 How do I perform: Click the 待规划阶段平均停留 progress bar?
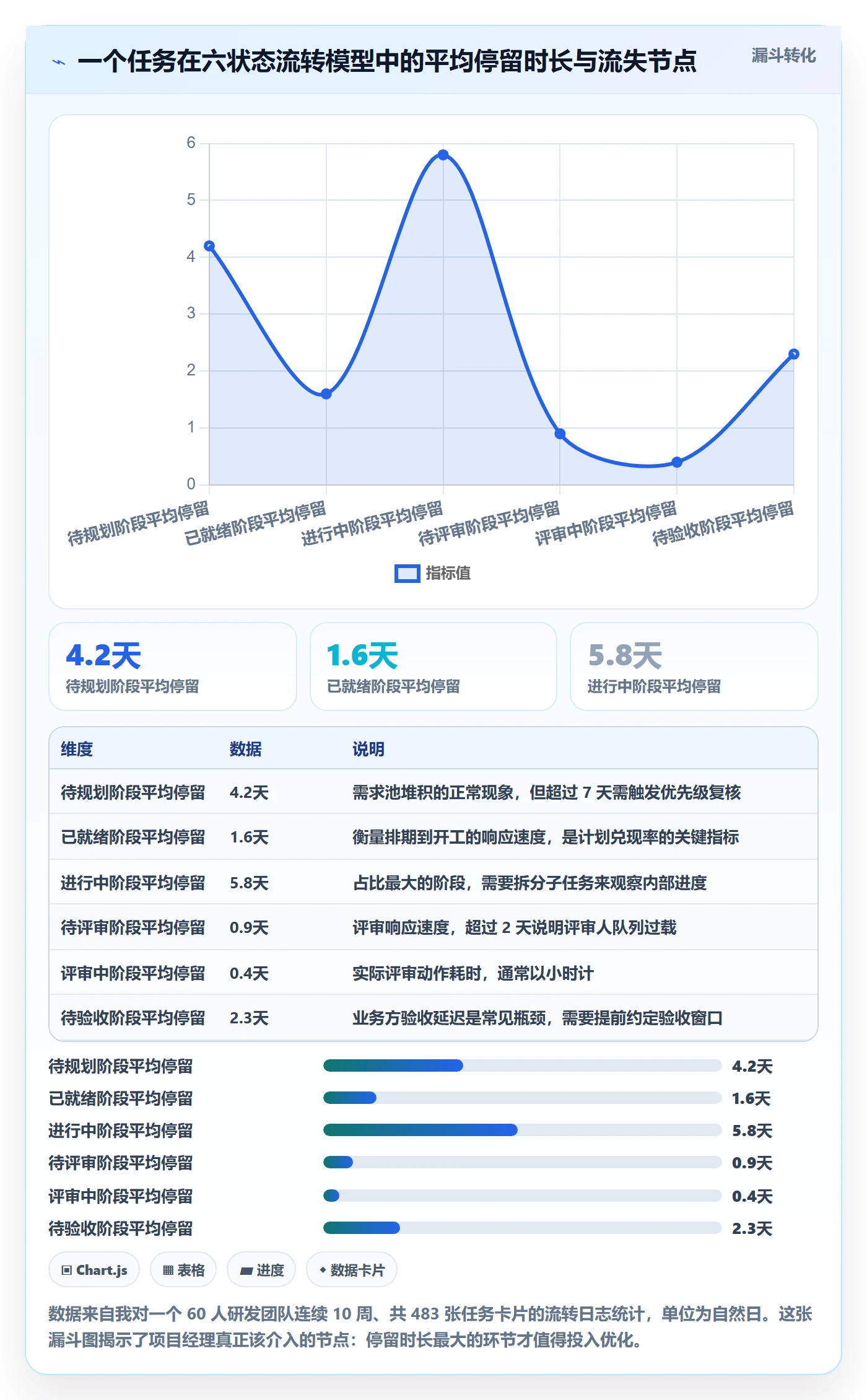522,1065
